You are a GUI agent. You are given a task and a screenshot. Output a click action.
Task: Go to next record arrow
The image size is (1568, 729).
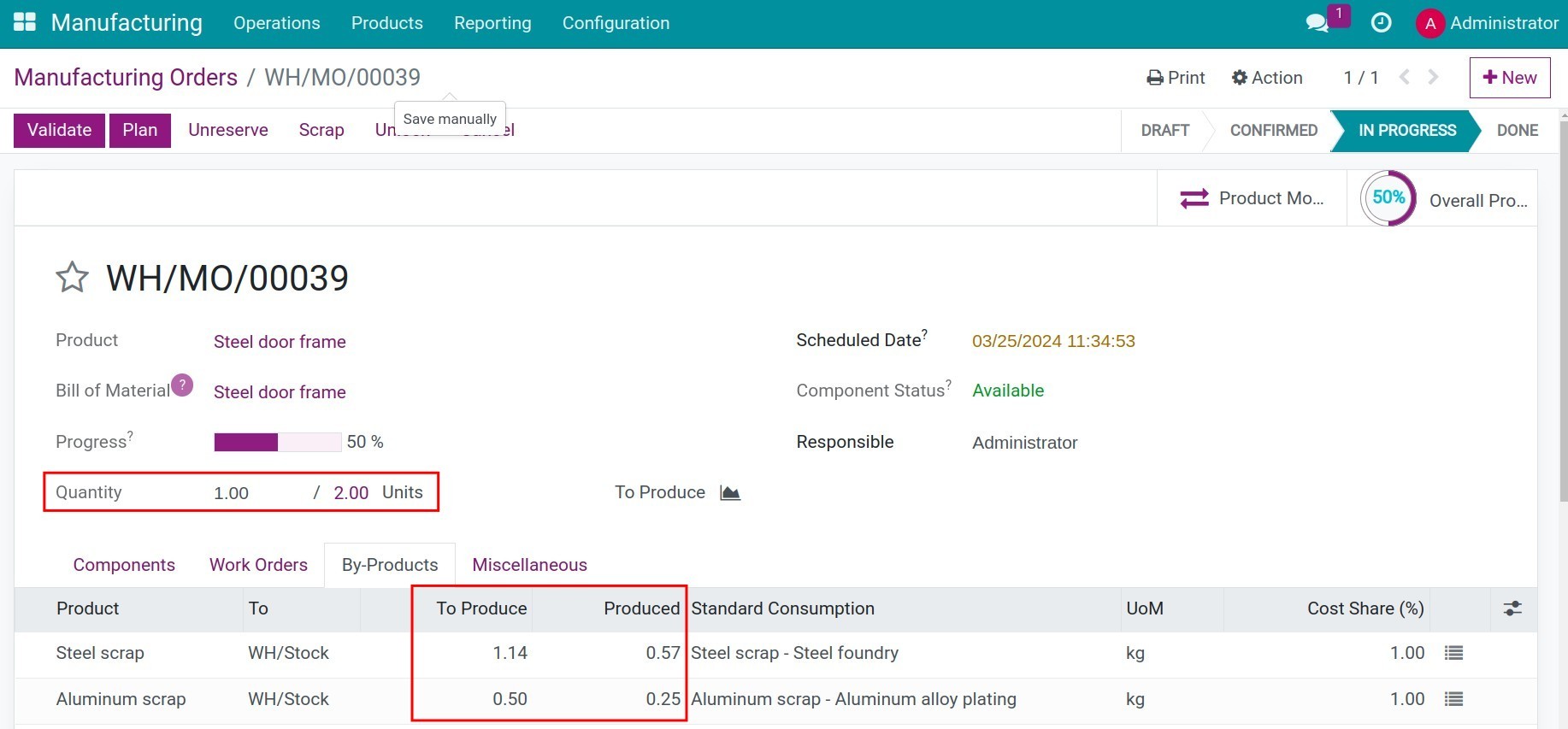(x=1434, y=78)
